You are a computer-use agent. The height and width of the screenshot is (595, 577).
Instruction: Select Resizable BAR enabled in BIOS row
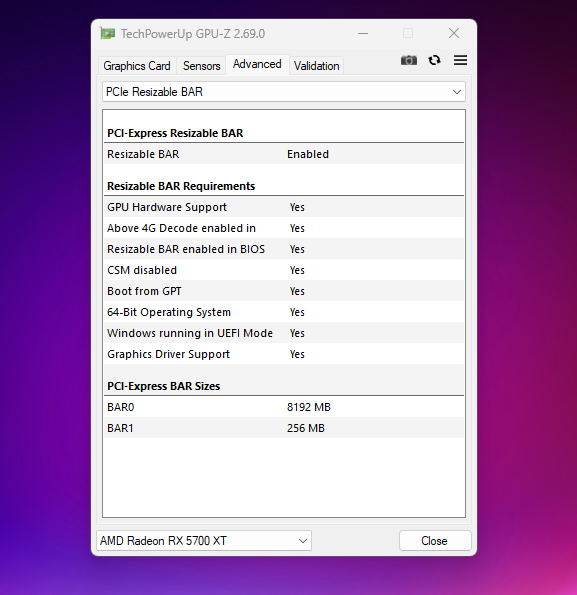tap(284, 249)
